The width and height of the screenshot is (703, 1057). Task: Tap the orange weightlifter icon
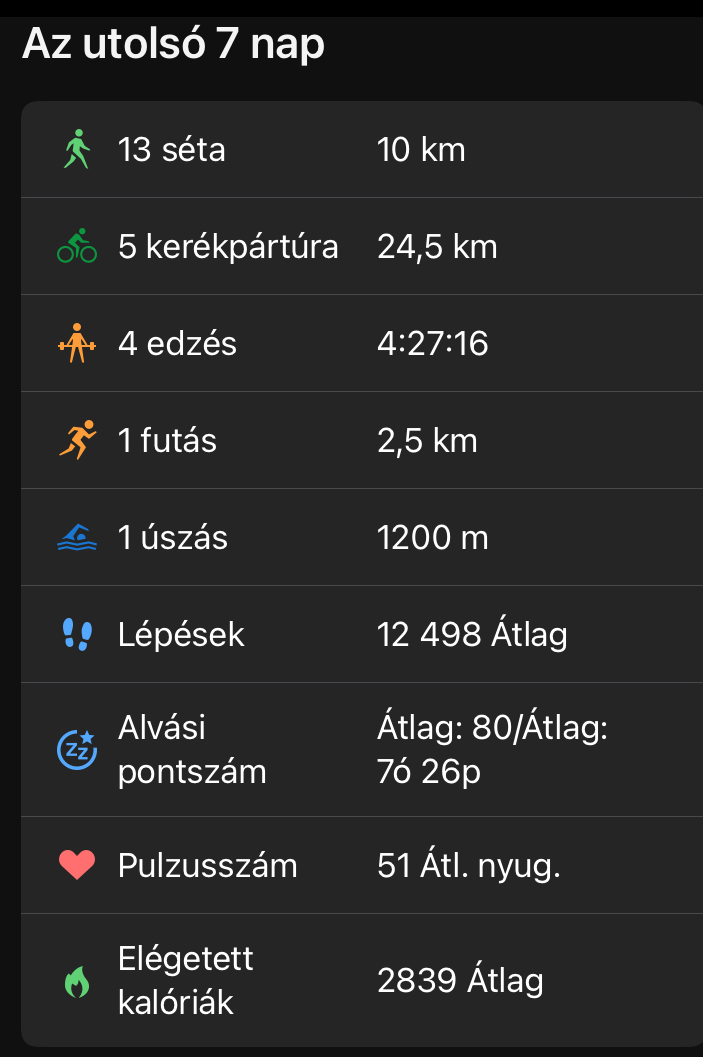76,344
